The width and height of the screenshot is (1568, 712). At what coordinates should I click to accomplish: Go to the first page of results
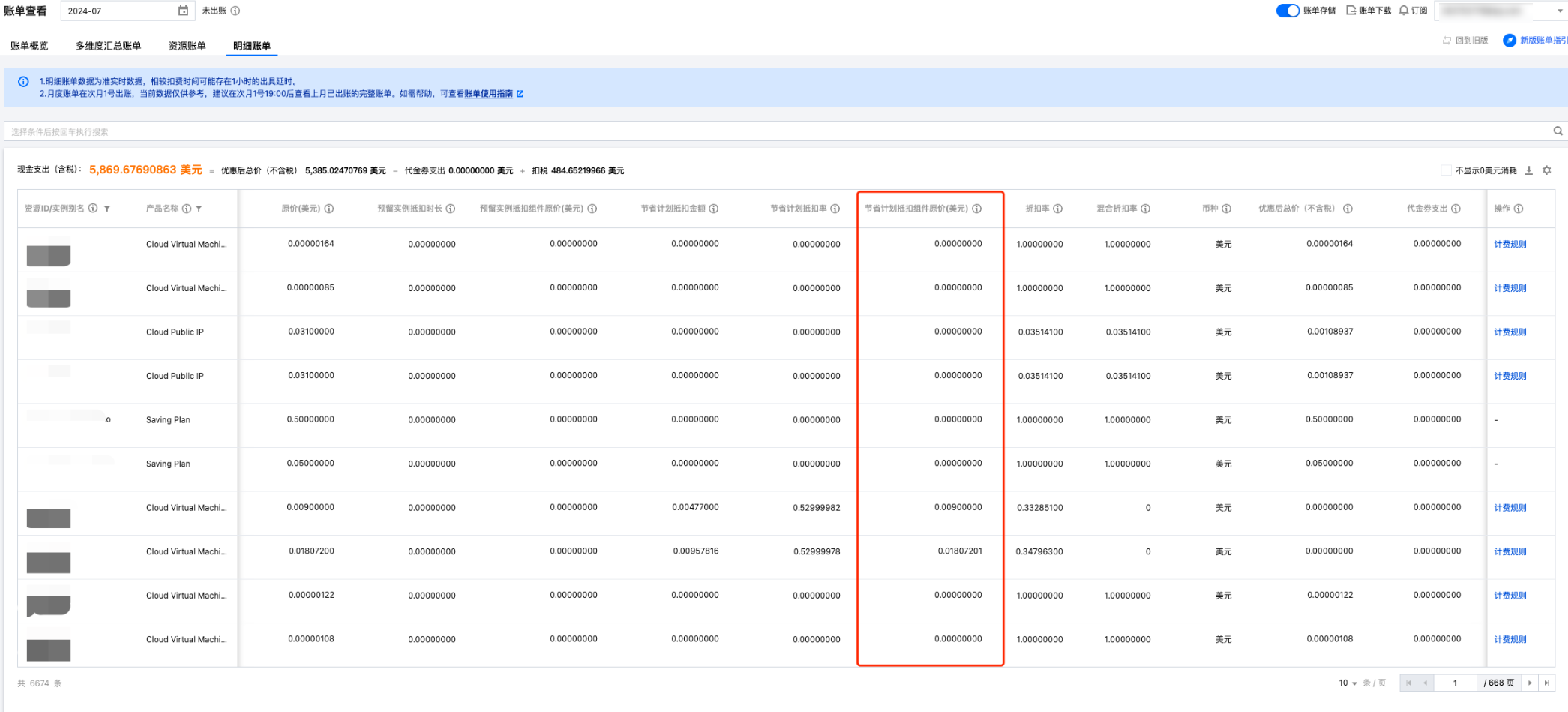tap(1408, 683)
